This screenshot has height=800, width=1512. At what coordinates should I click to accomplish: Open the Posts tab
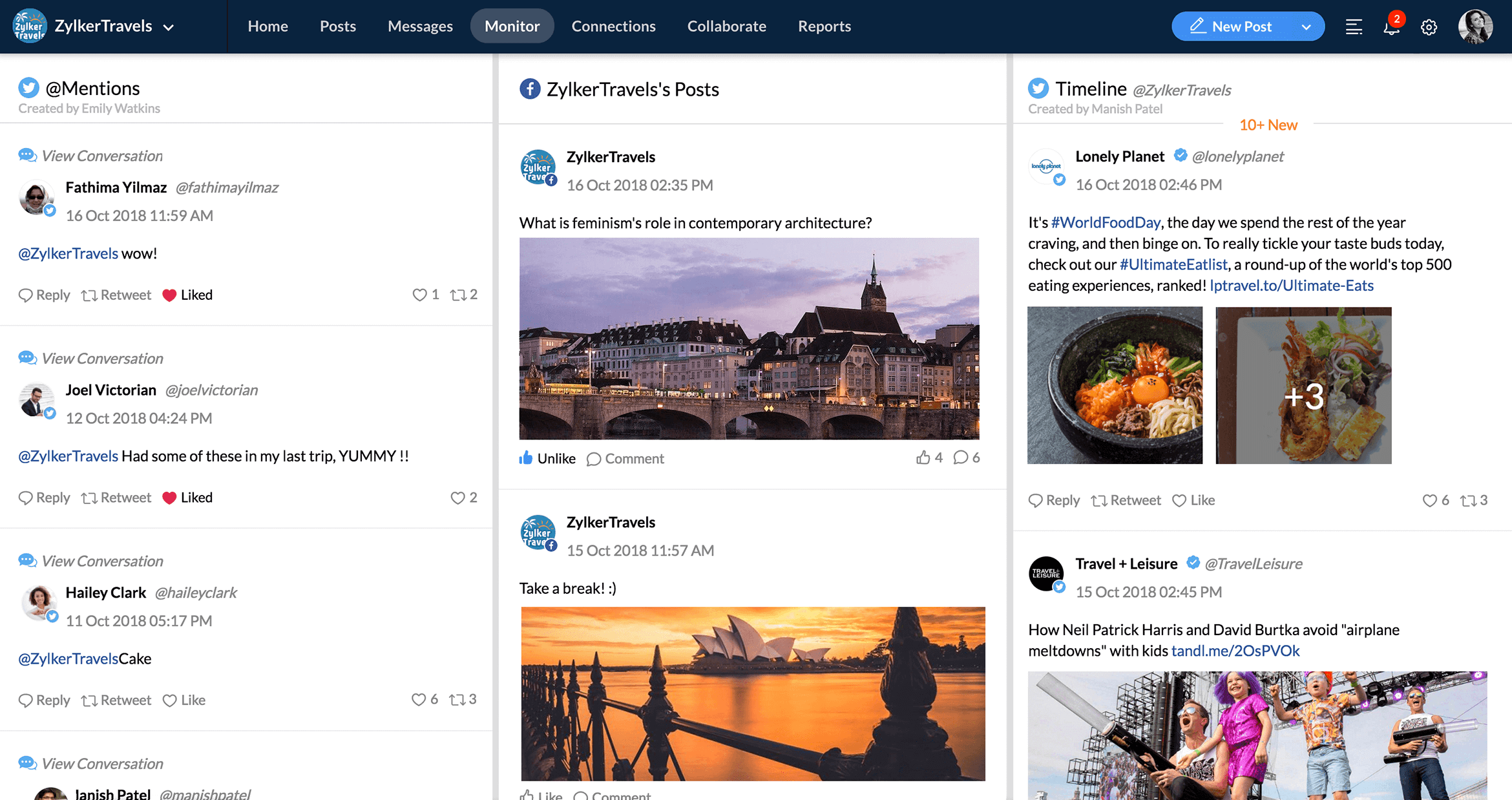pos(338,26)
